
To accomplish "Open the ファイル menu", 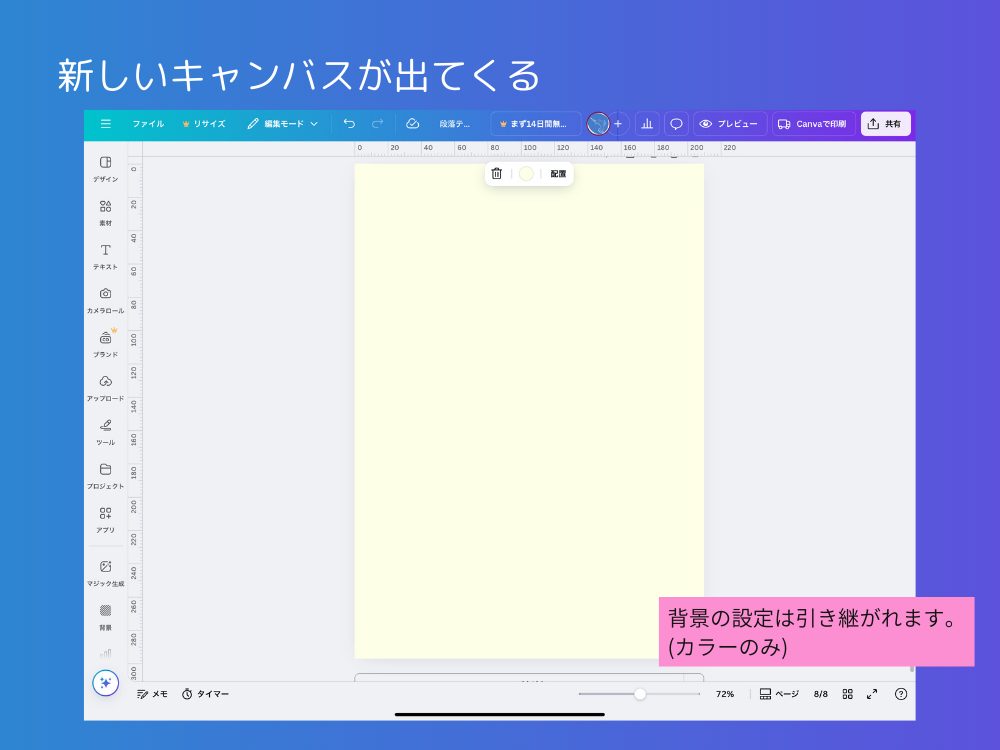I will 147,123.
